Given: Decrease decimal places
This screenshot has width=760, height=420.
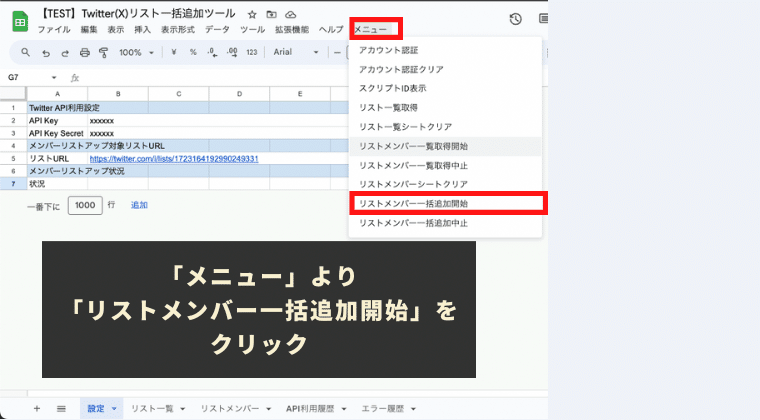Looking at the screenshot, I should click(x=212, y=52).
